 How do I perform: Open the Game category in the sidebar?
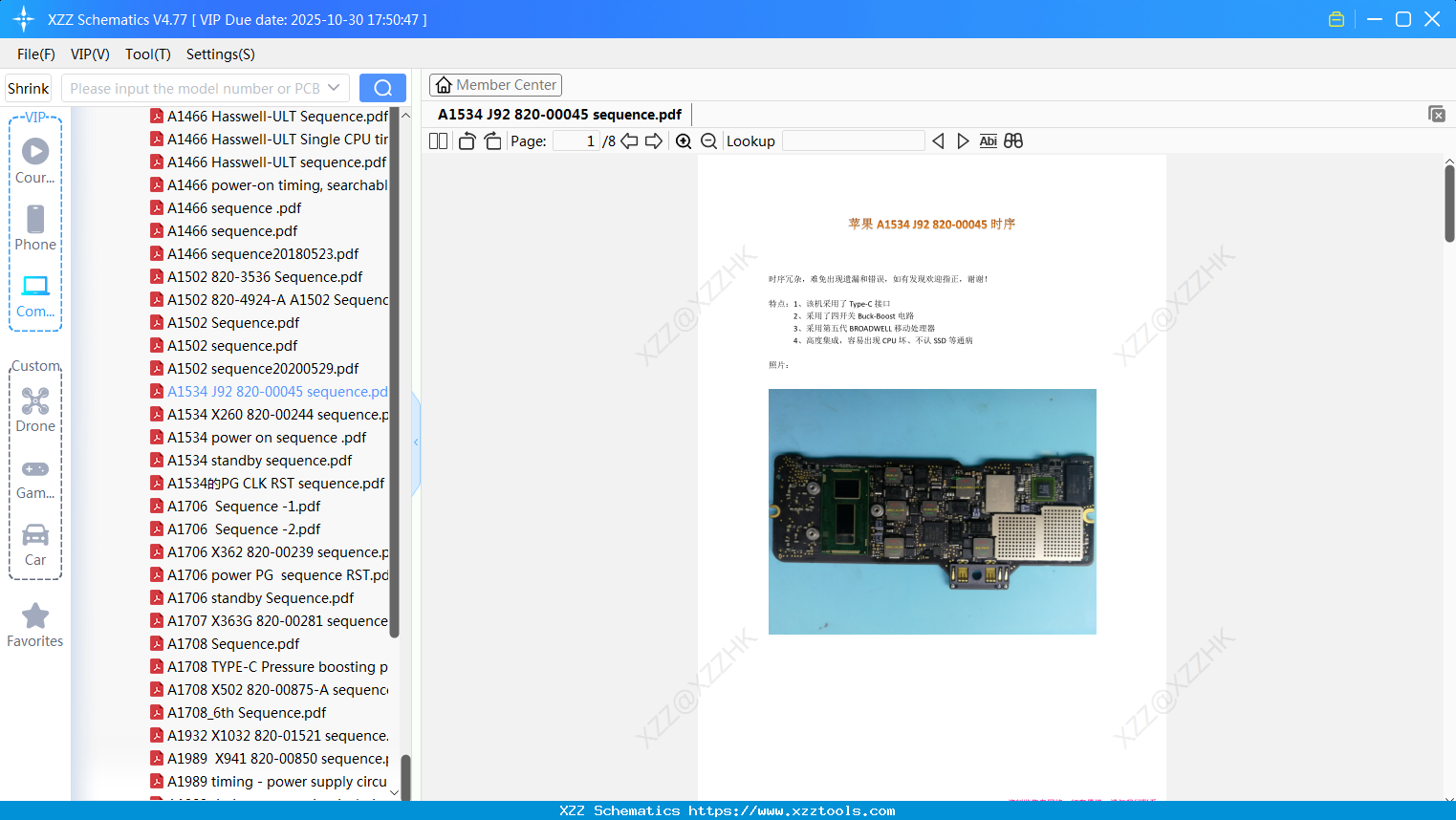point(35,478)
